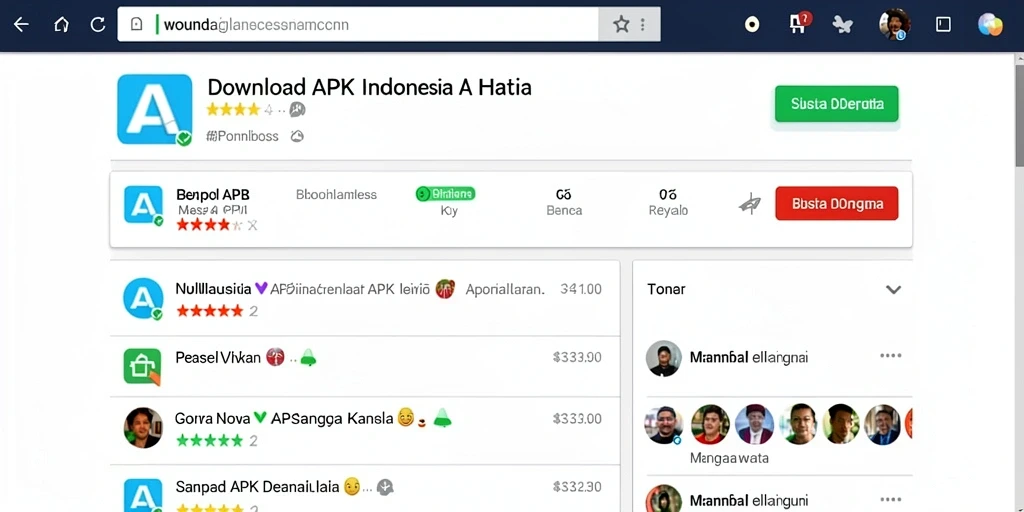The width and height of the screenshot is (1024, 512).
Task: Click the icon beside the header star rating
Action: (x=297, y=110)
